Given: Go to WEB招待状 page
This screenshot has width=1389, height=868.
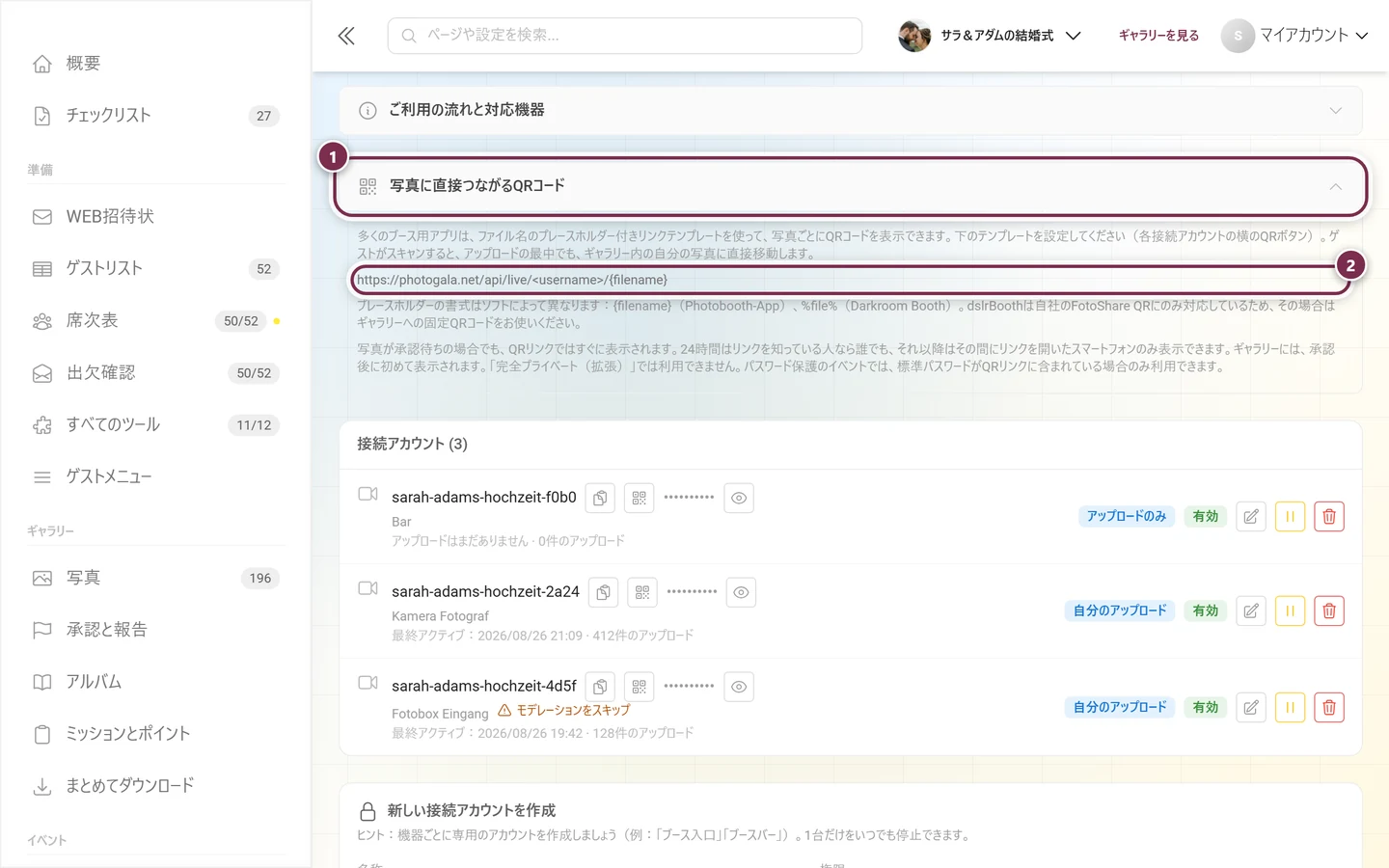Looking at the screenshot, I should 155,217.
